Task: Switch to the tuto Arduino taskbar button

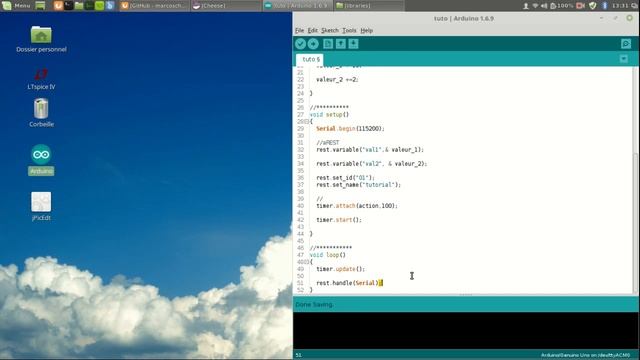Action: coord(297,6)
